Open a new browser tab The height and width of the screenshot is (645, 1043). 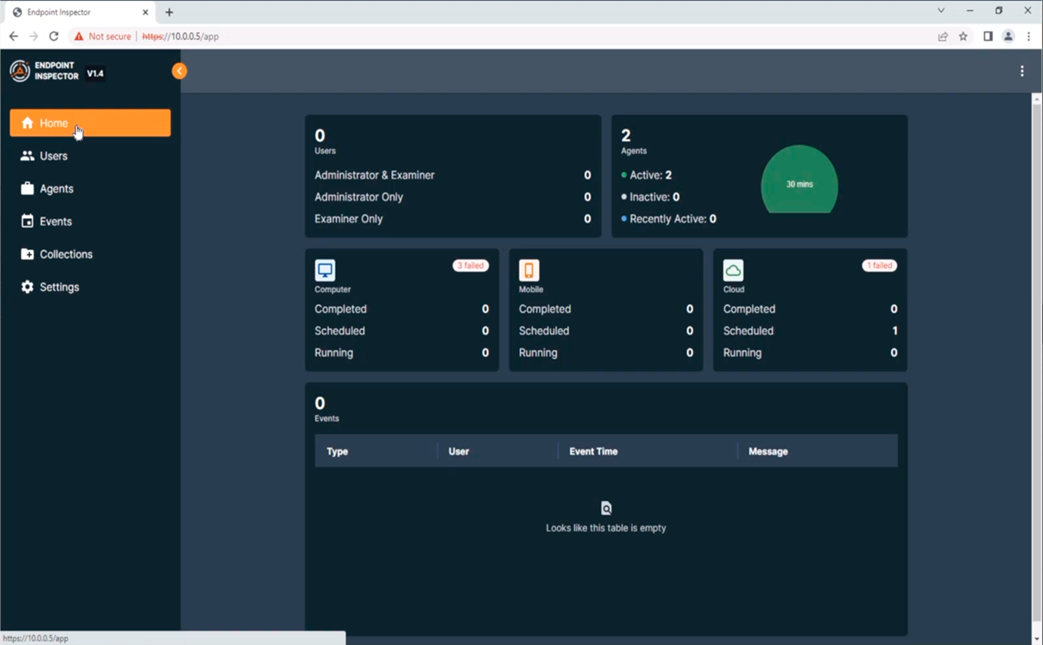coord(168,12)
